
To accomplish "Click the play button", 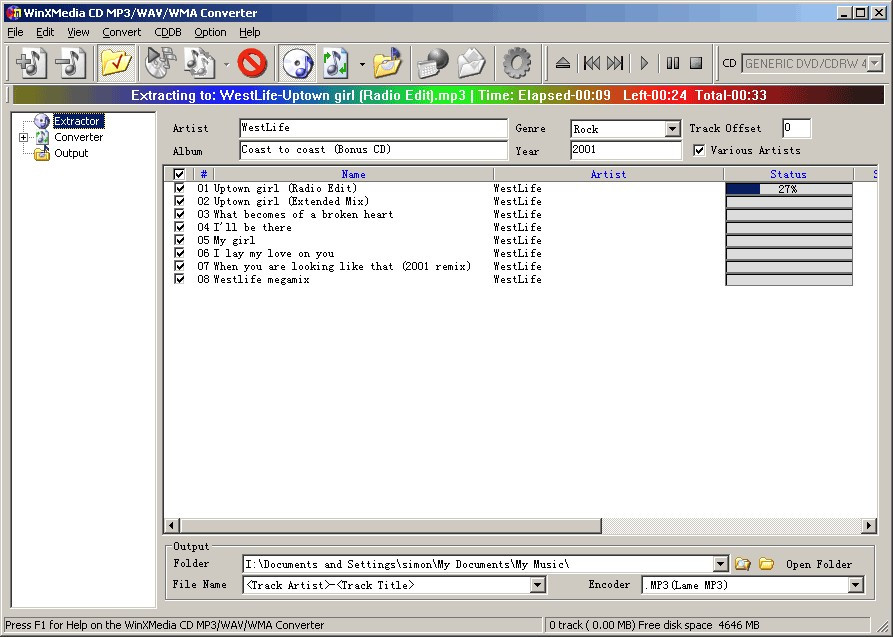I will (644, 63).
